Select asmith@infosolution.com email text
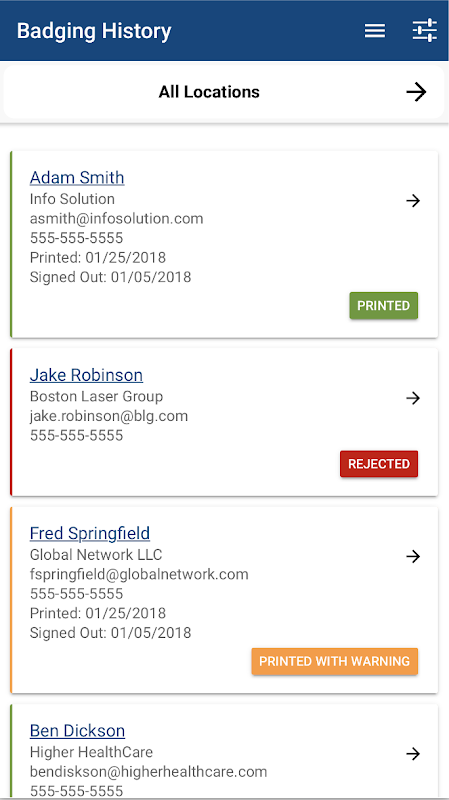The height and width of the screenshot is (800, 449). pos(116,219)
